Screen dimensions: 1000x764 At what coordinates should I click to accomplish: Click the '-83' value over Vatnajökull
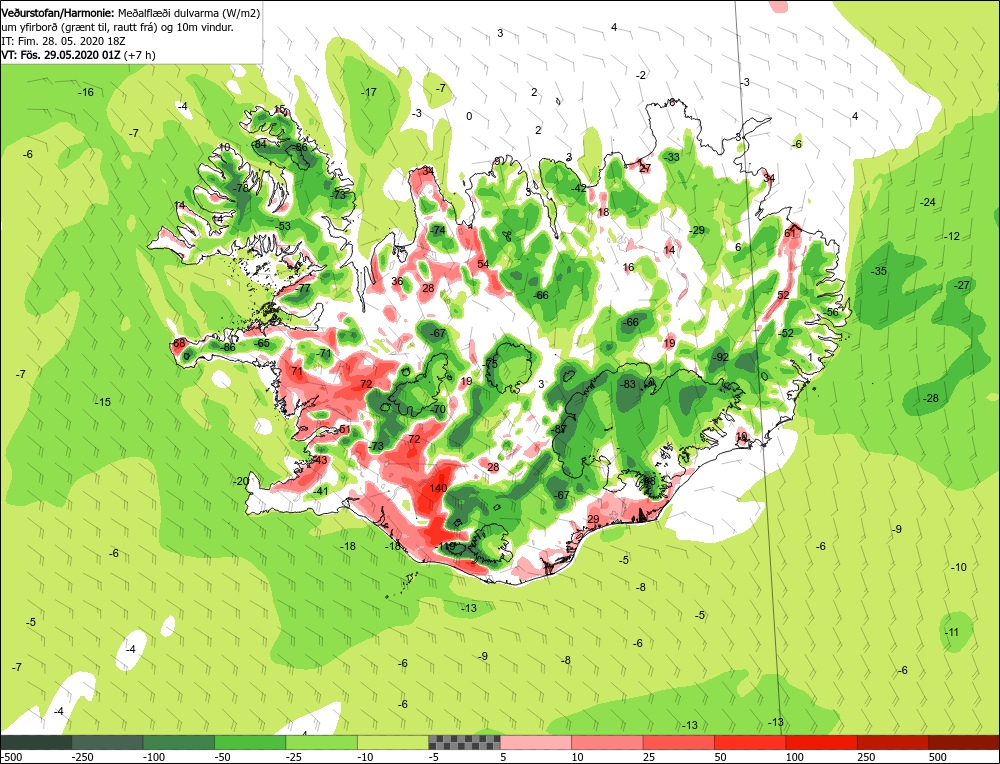[628, 384]
